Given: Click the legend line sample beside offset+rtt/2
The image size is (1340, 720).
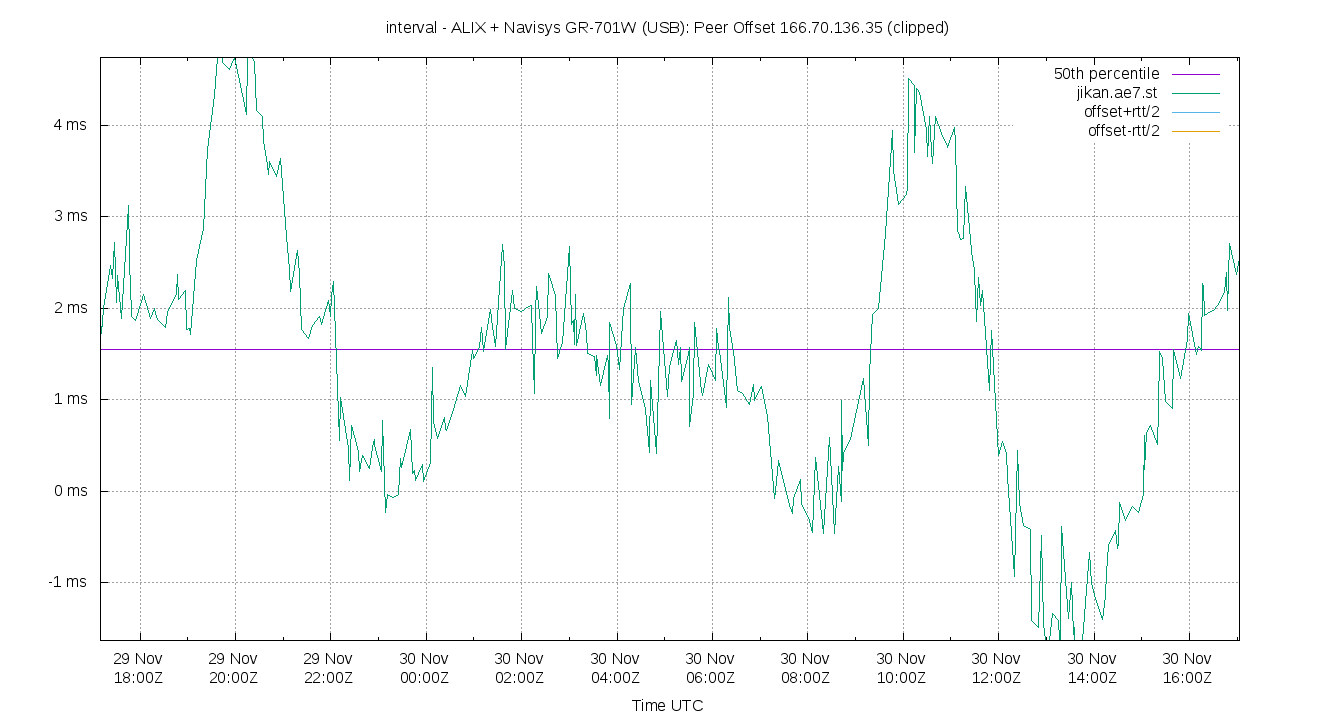Looking at the screenshot, I should click(1194, 112).
